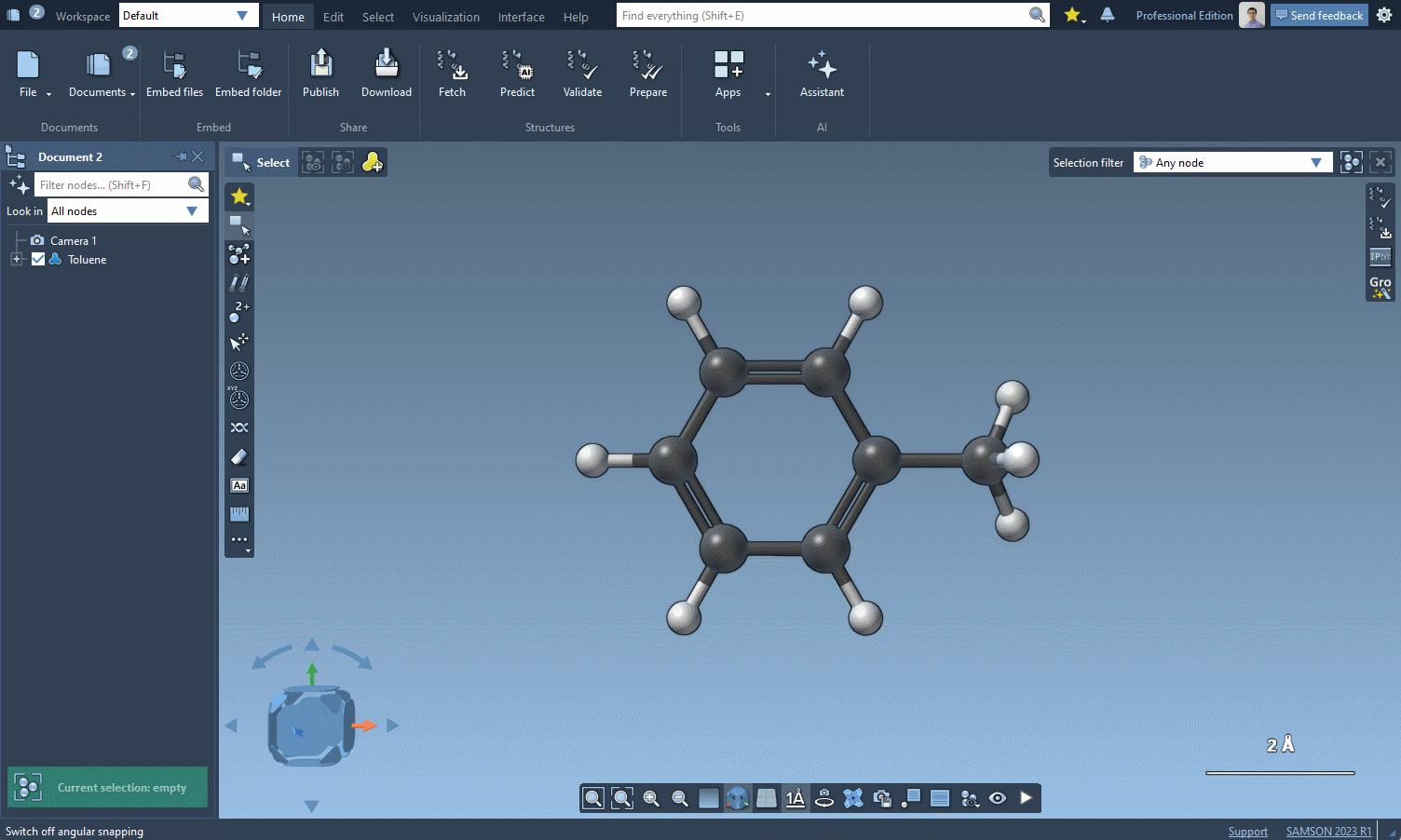Click the zoom in magnifier icon
Image resolution: width=1401 pixels, height=840 pixels.
tap(651, 798)
